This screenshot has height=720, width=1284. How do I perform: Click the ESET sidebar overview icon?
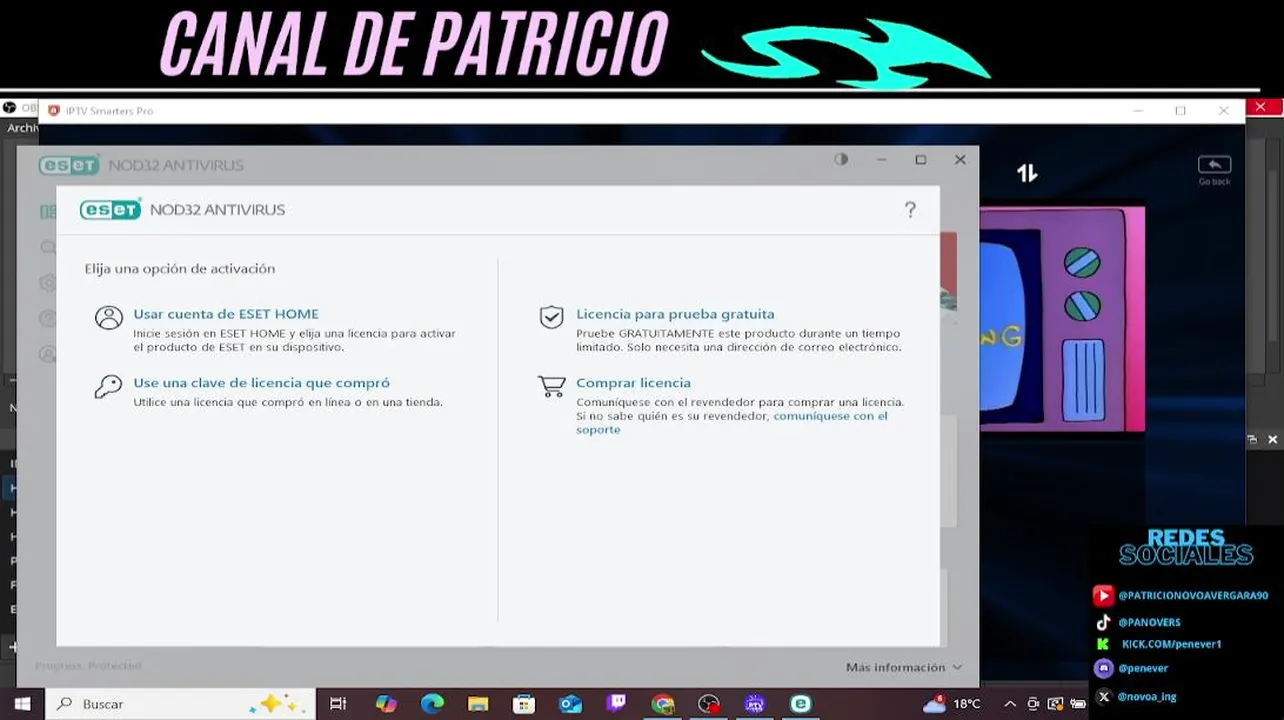(x=47, y=212)
